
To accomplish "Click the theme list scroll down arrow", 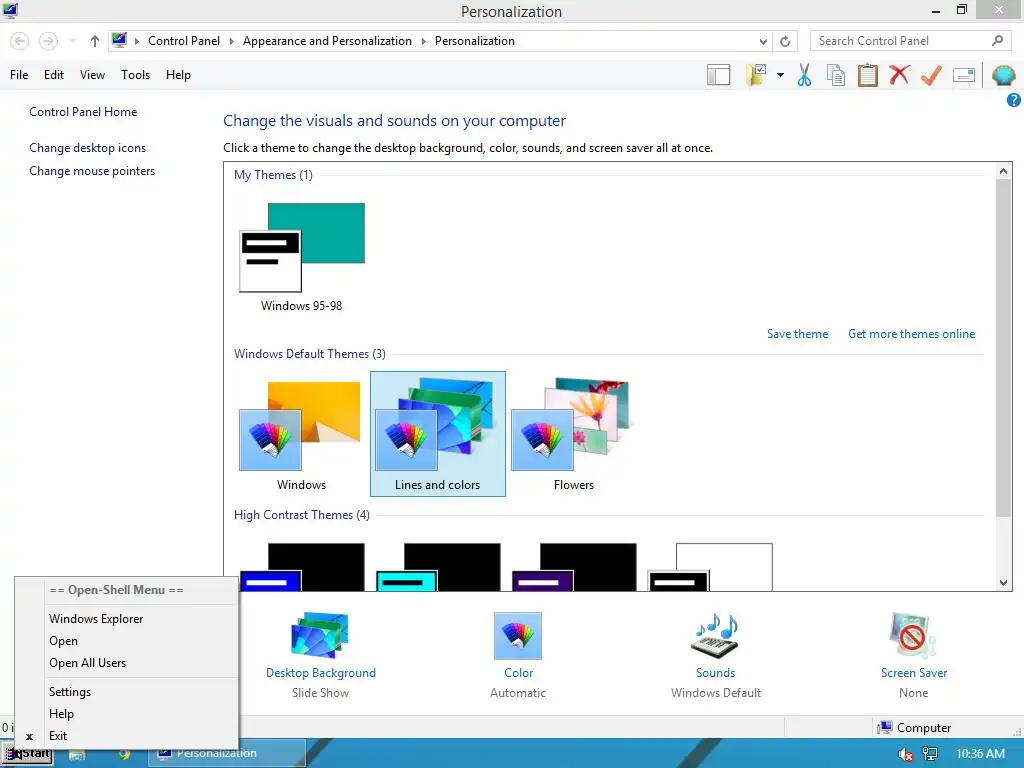I will pyautogui.click(x=1003, y=583).
